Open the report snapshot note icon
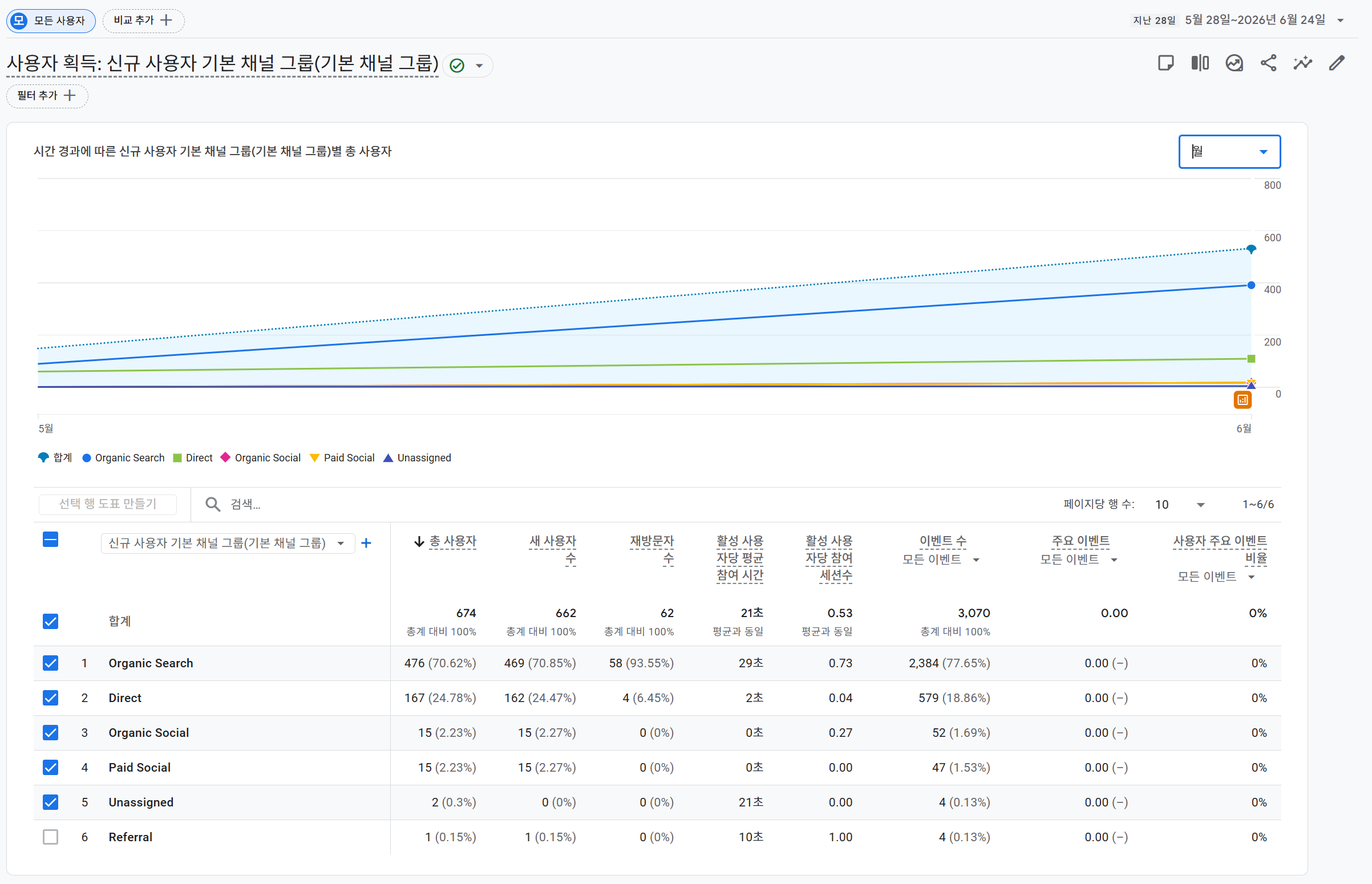Screen dimensions: 1372x884 point(1166,63)
